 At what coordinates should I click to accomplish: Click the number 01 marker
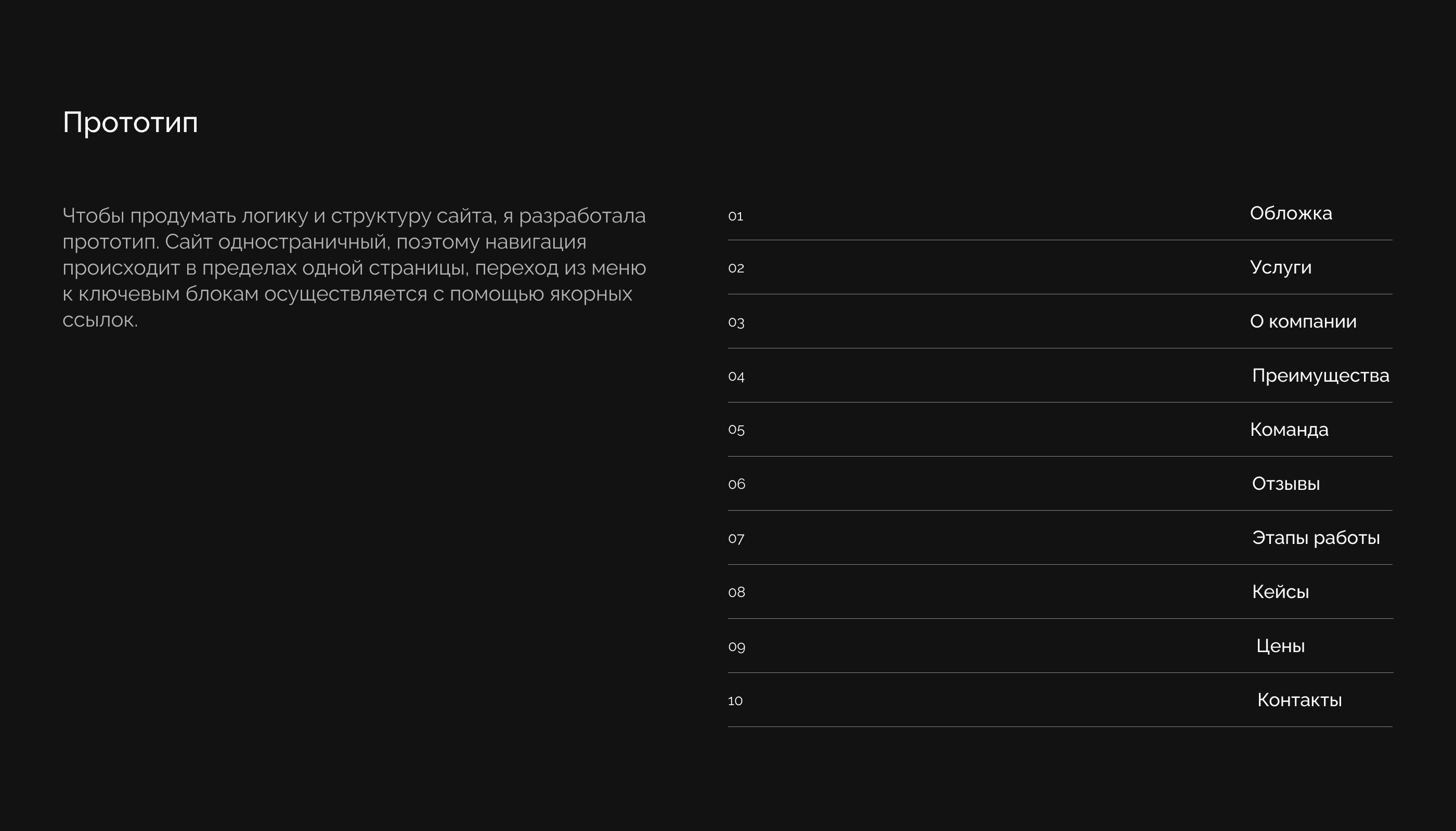(x=735, y=216)
